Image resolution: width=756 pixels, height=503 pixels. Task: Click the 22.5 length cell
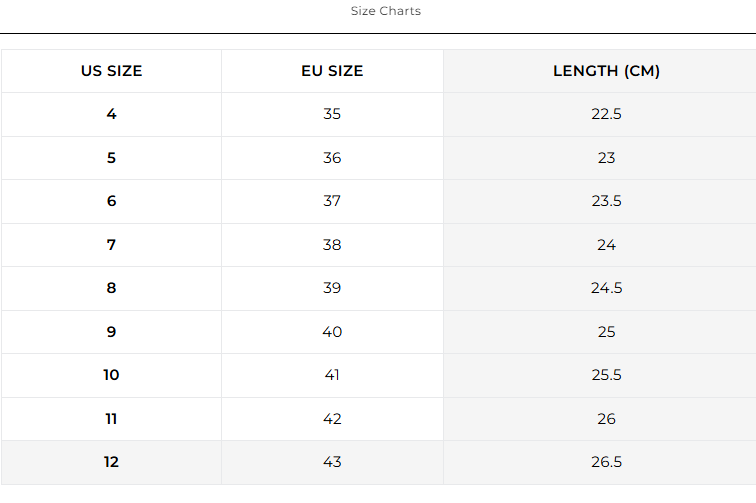coord(606,114)
